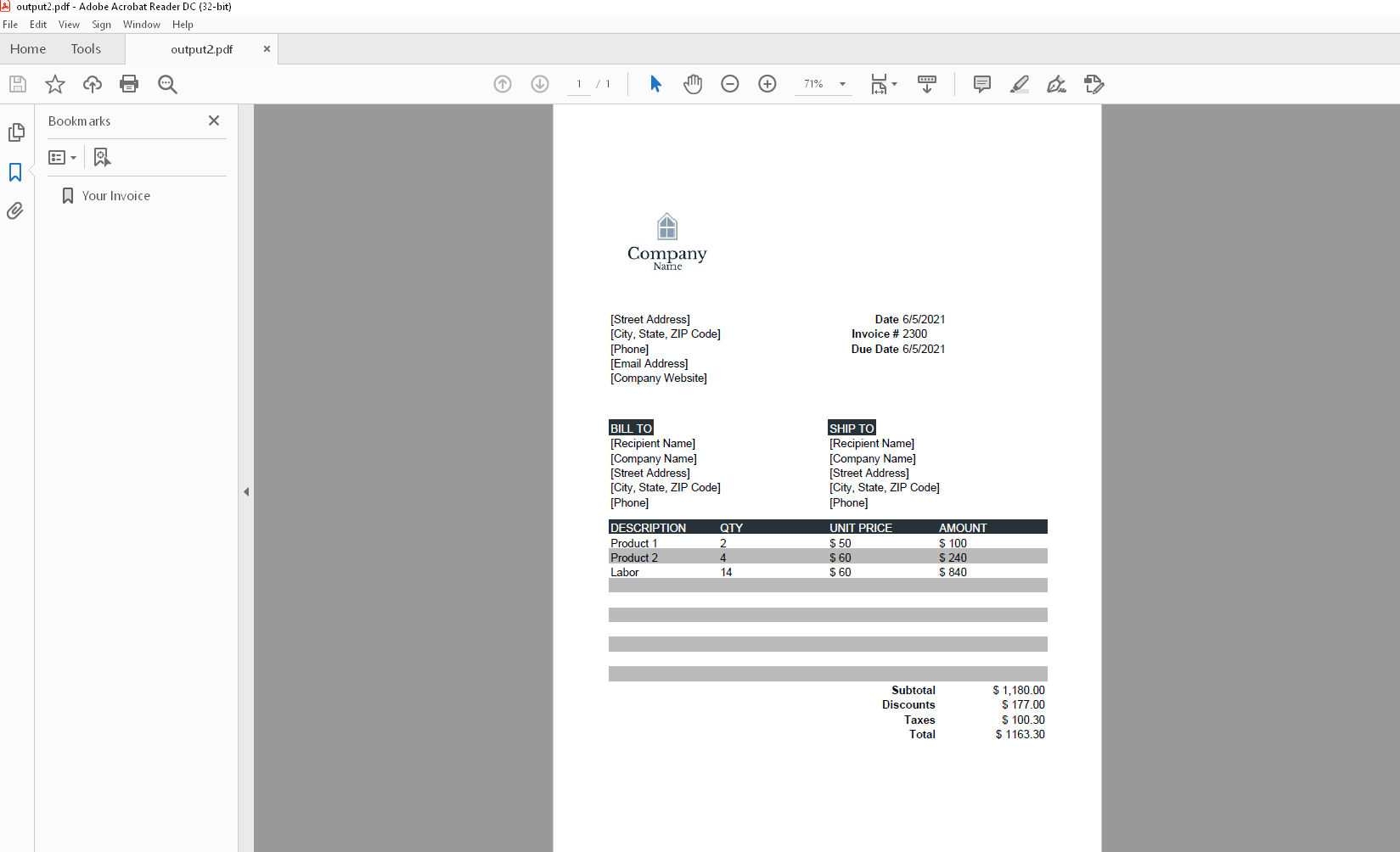Collapse the navigation pane
This screenshot has width=1400, height=852.
(245, 491)
